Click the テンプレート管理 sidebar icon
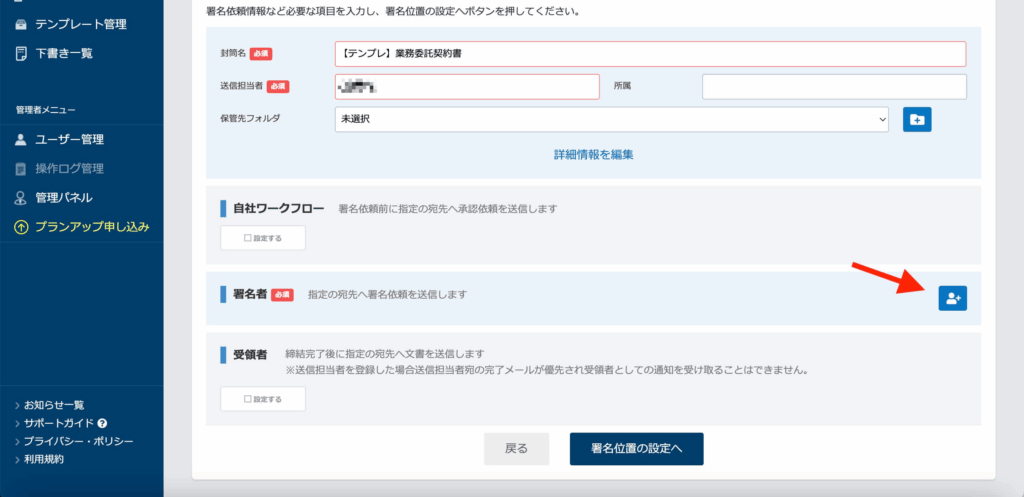 pos(22,25)
